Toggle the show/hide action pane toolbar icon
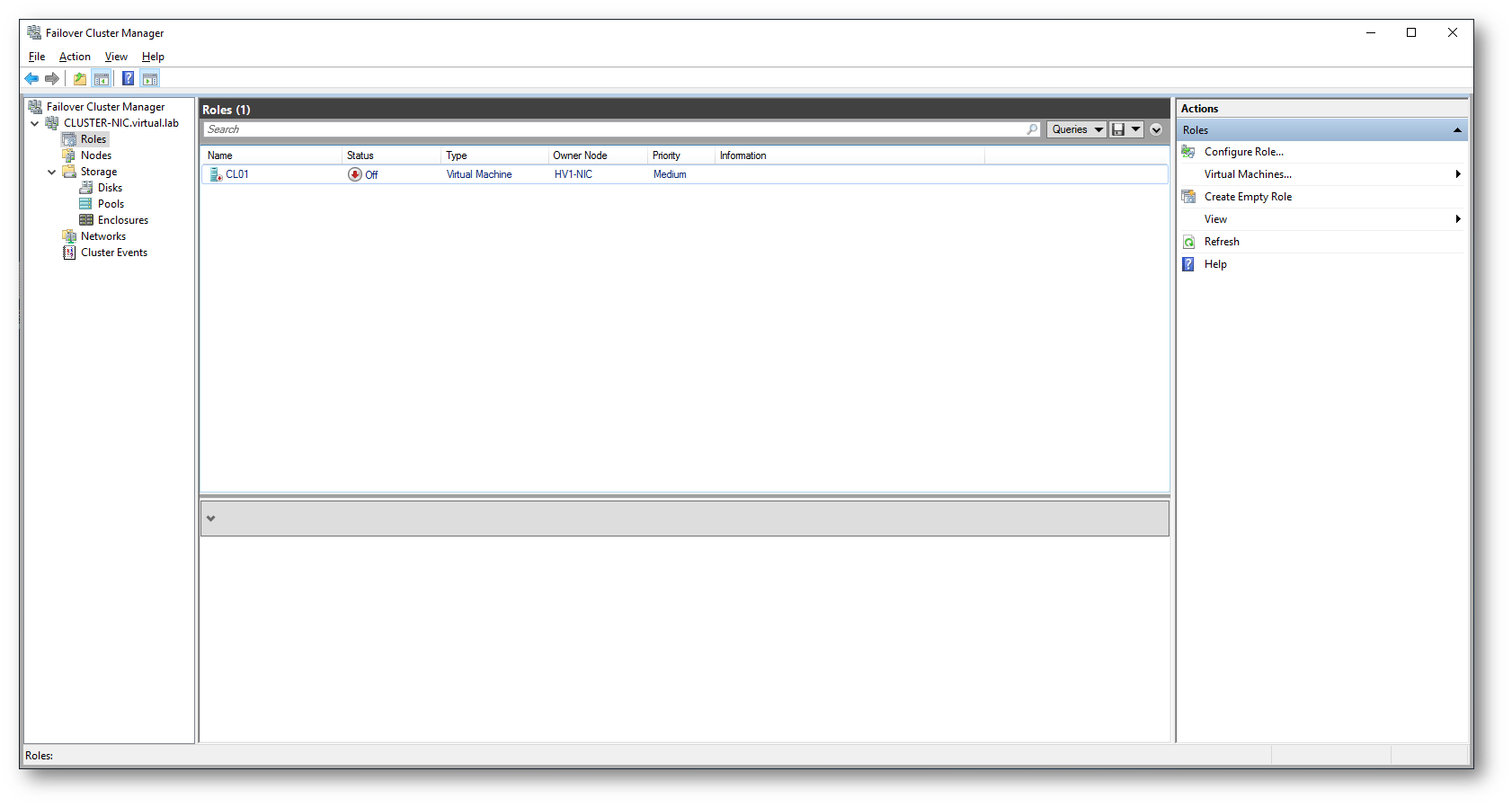 [x=150, y=79]
